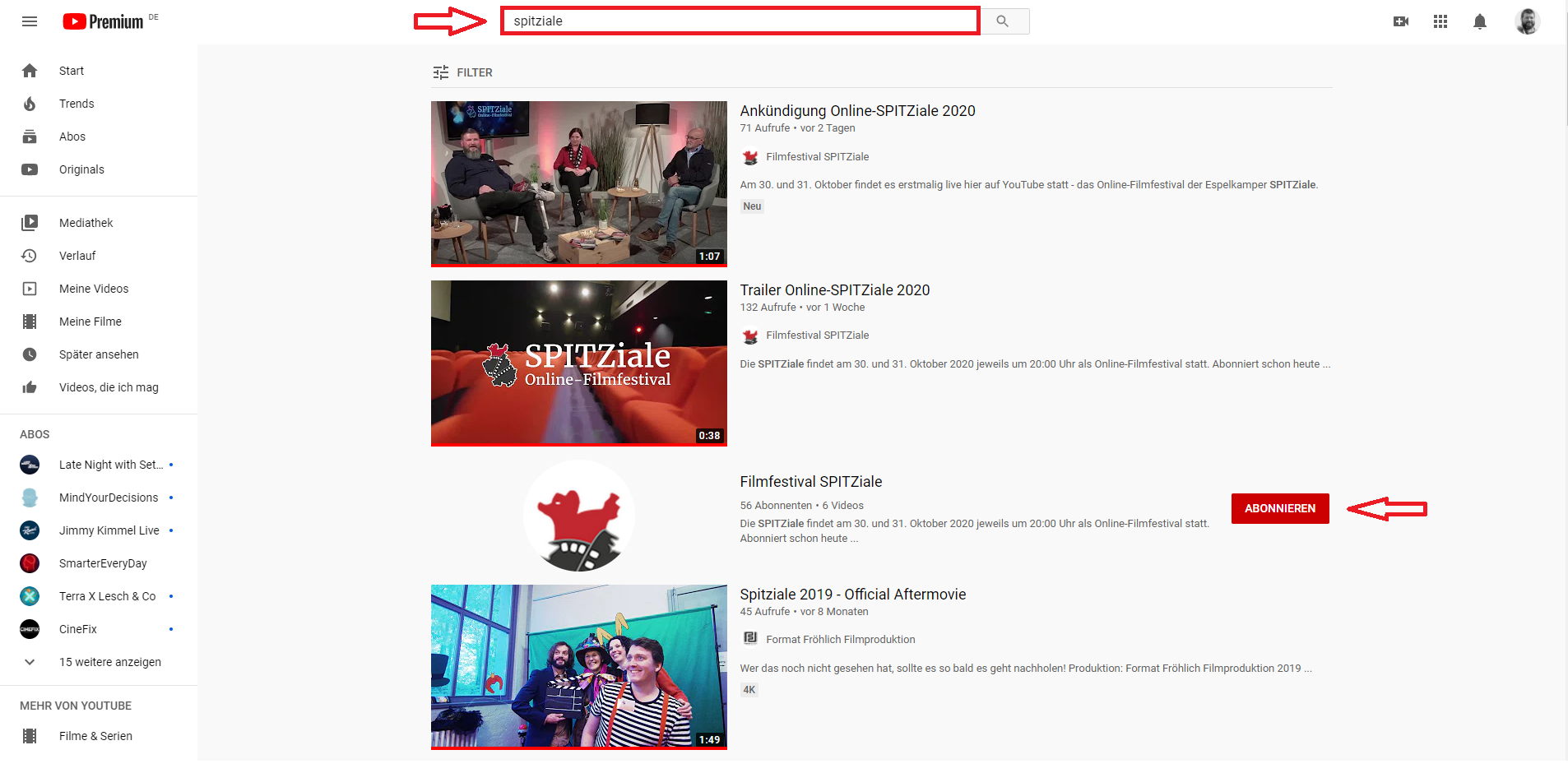The image size is (1568, 773).
Task: Click the YouTube Premium logo
Action: point(104,21)
